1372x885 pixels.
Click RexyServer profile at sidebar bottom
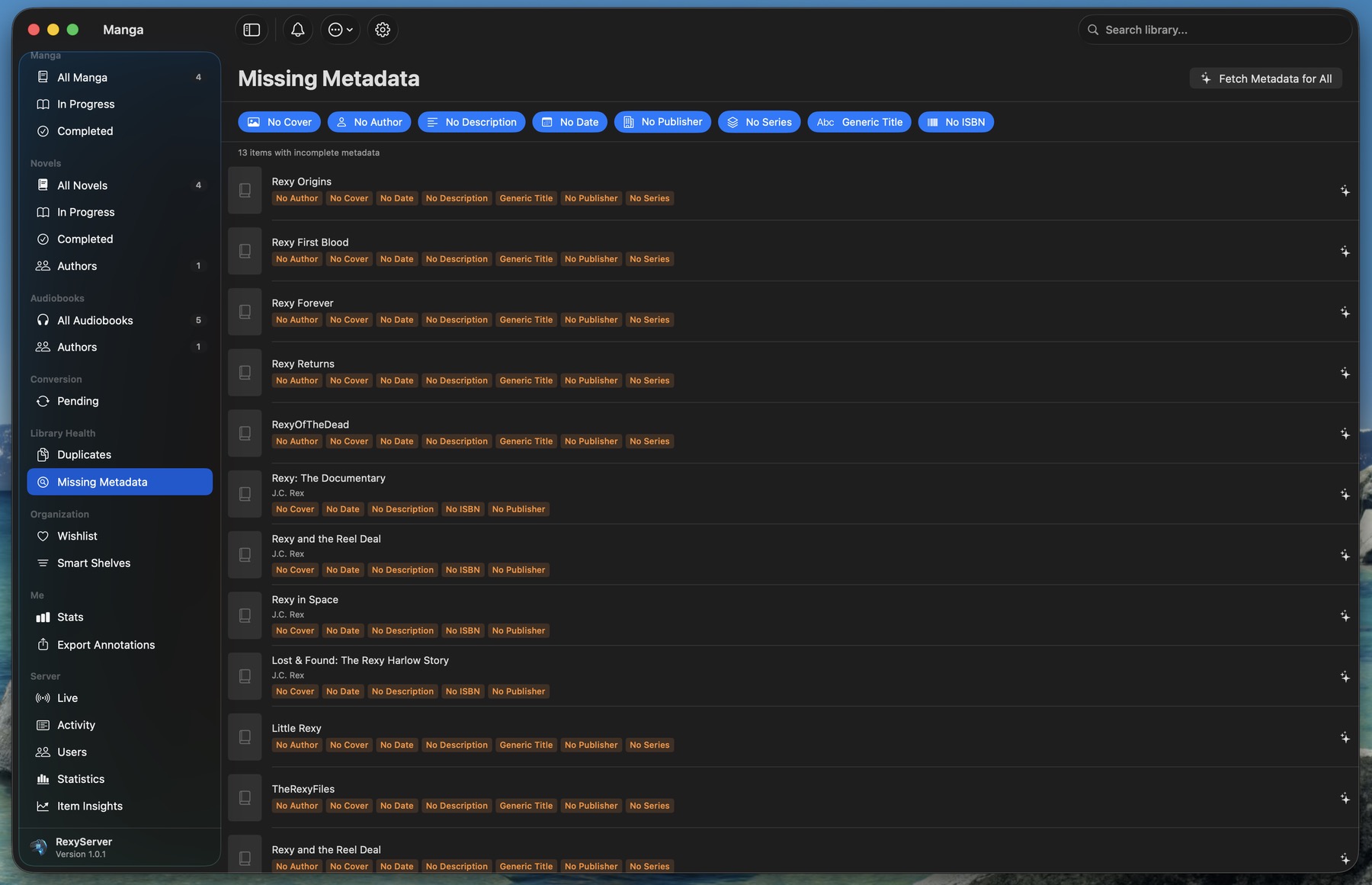[120, 847]
